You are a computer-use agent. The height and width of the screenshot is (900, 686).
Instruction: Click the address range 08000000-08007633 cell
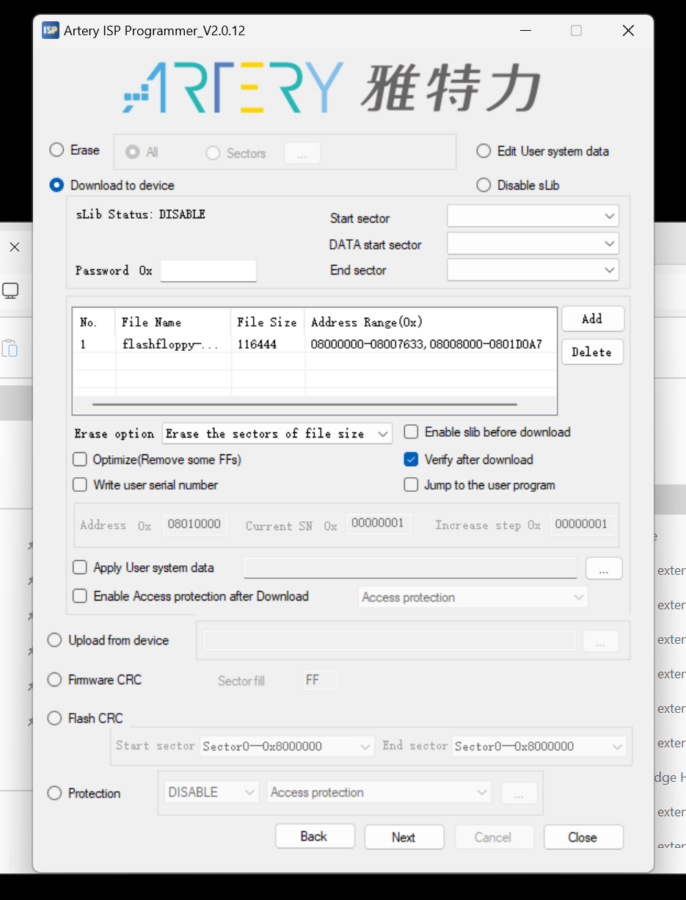click(427, 344)
